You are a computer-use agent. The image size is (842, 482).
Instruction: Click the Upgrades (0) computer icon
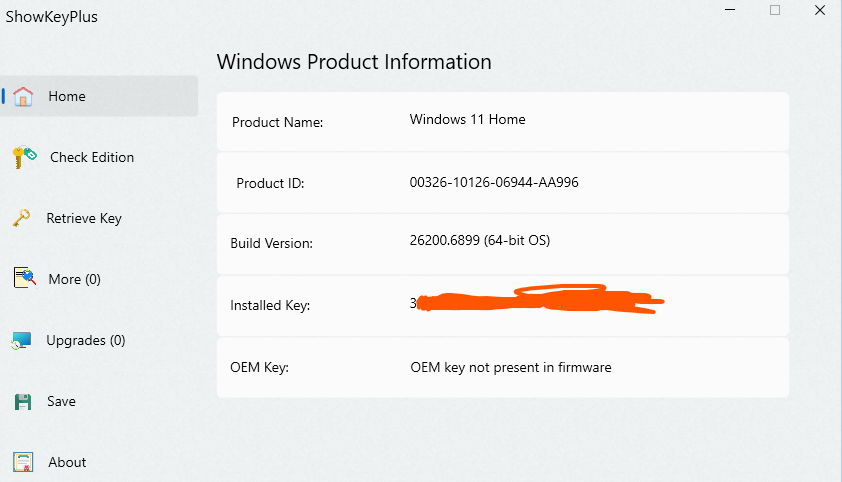22,341
